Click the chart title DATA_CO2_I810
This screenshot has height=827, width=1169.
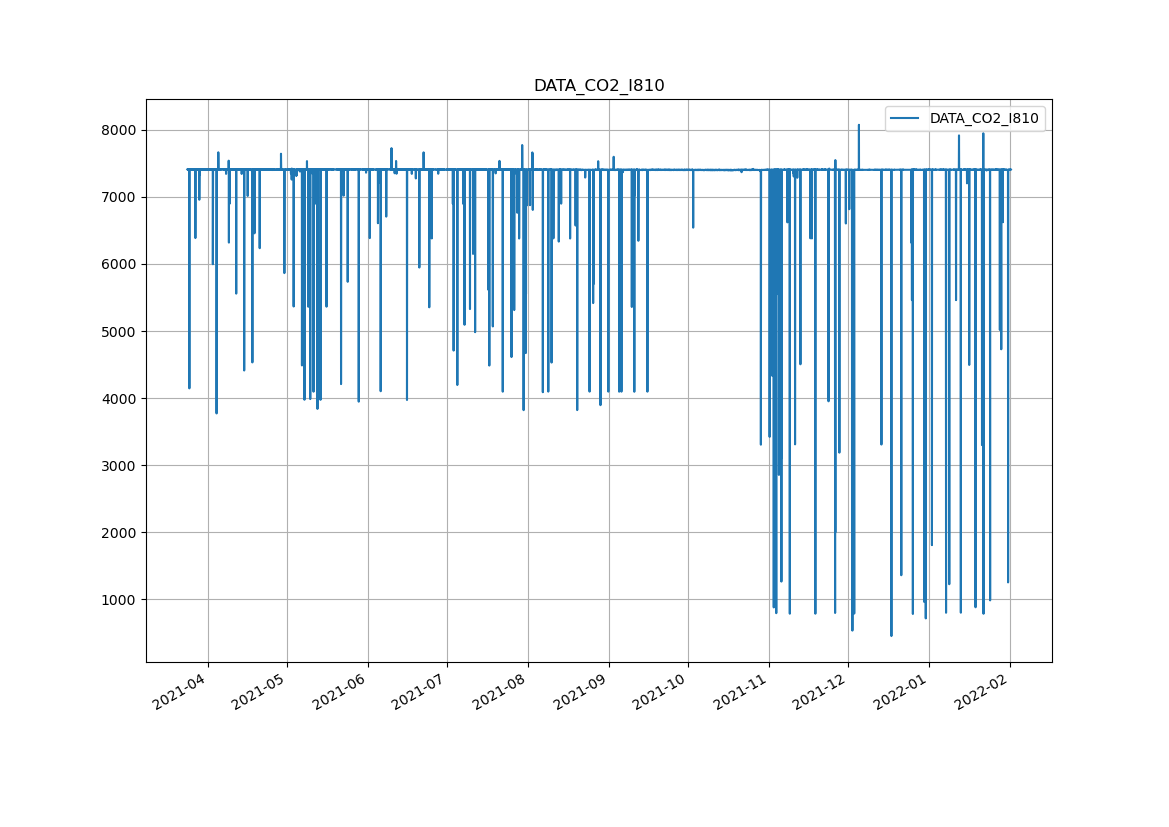click(598, 86)
